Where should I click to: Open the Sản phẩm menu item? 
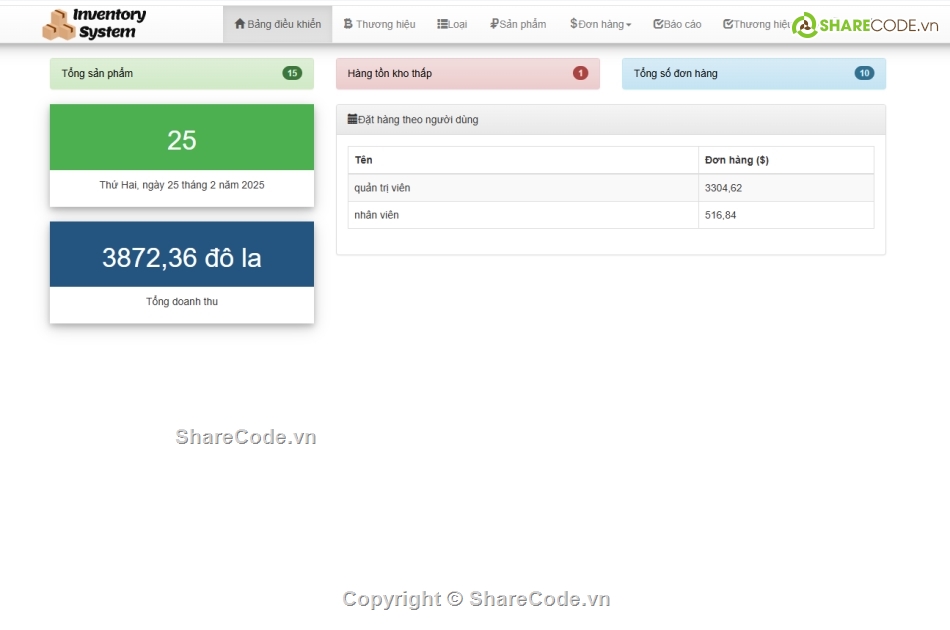pos(518,24)
